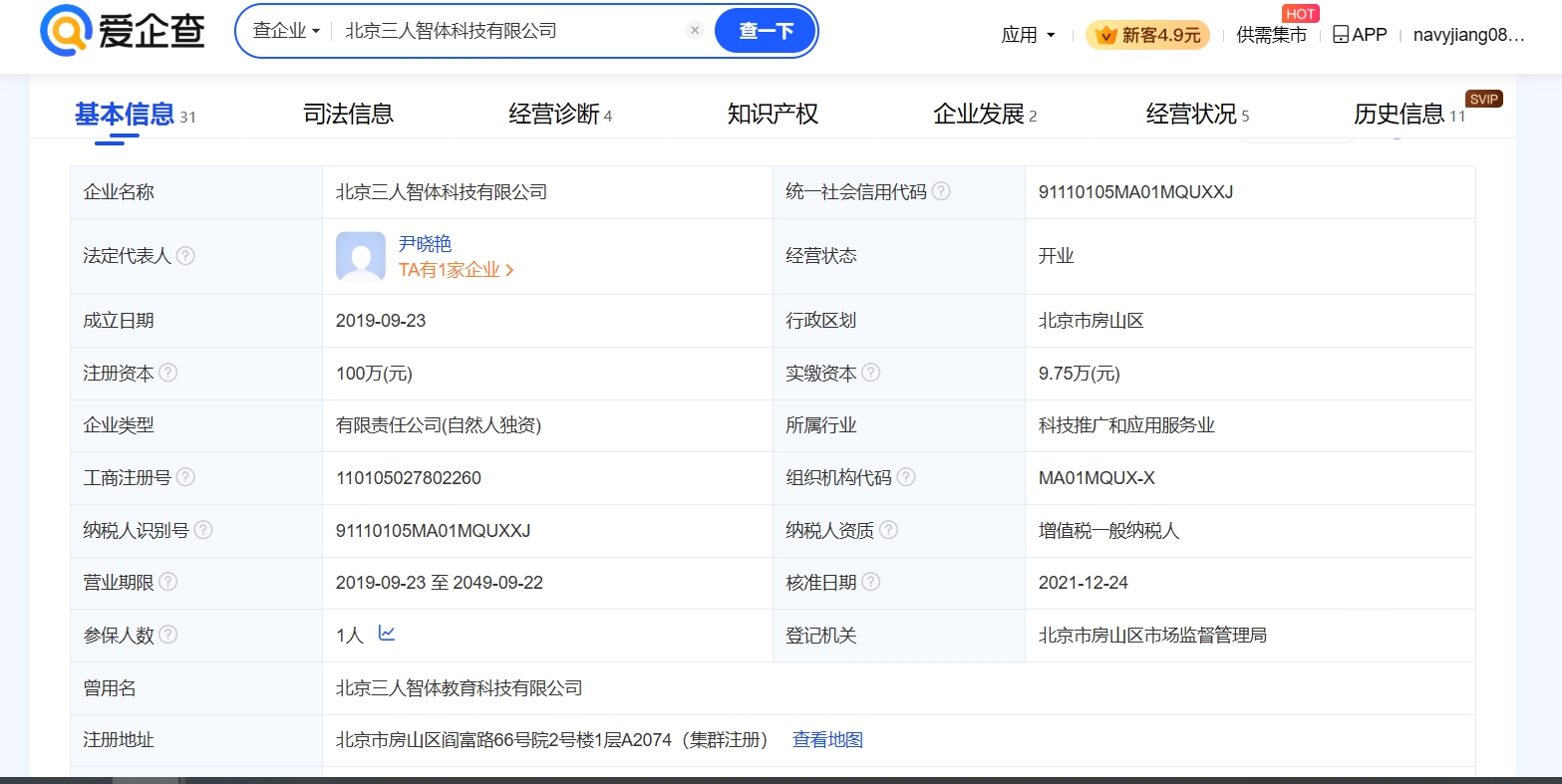1562x784 pixels.
Task: Open the 查企业 search type dropdown
Action: pyautogui.click(x=286, y=31)
